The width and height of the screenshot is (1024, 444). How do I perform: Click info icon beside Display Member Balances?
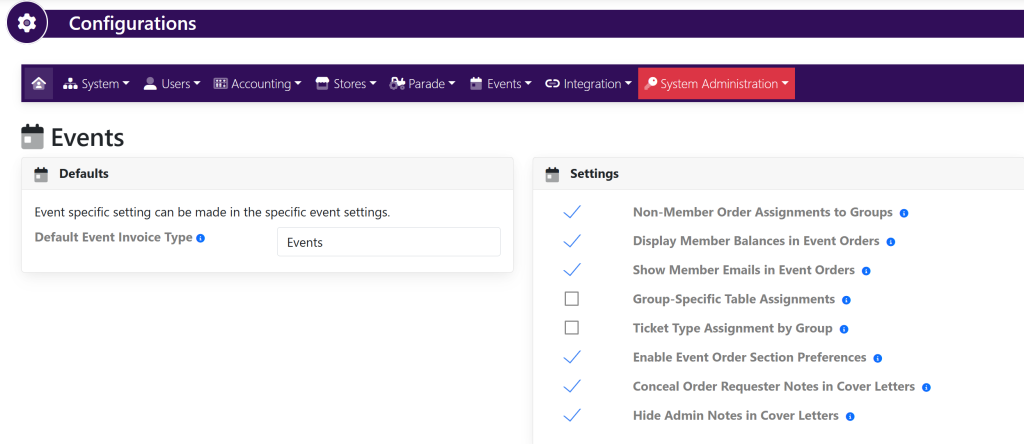pyautogui.click(x=891, y=242)
